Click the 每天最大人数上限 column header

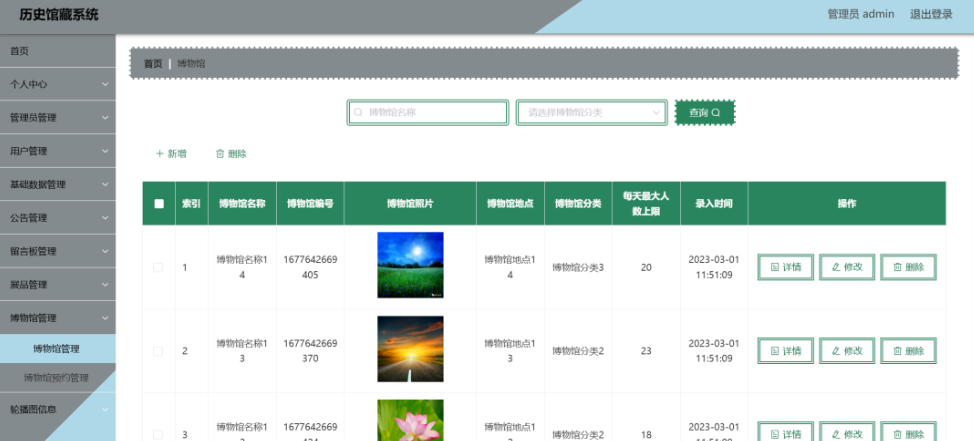(646, 203)
